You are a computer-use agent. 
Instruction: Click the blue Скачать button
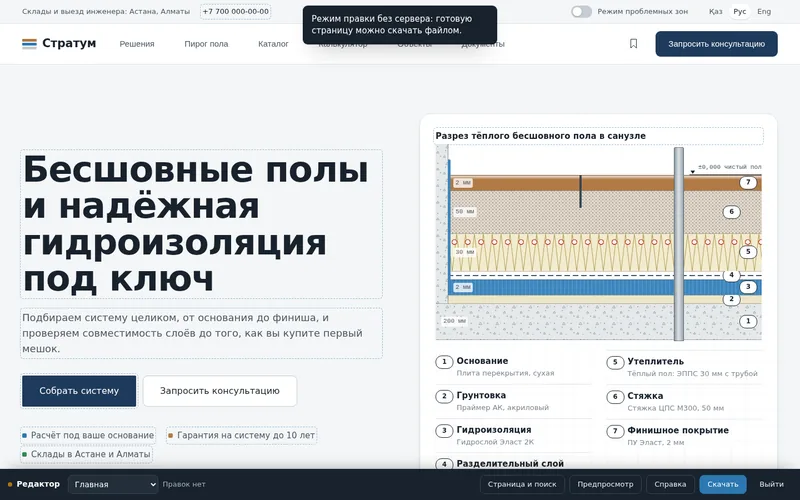coord(722,484)
